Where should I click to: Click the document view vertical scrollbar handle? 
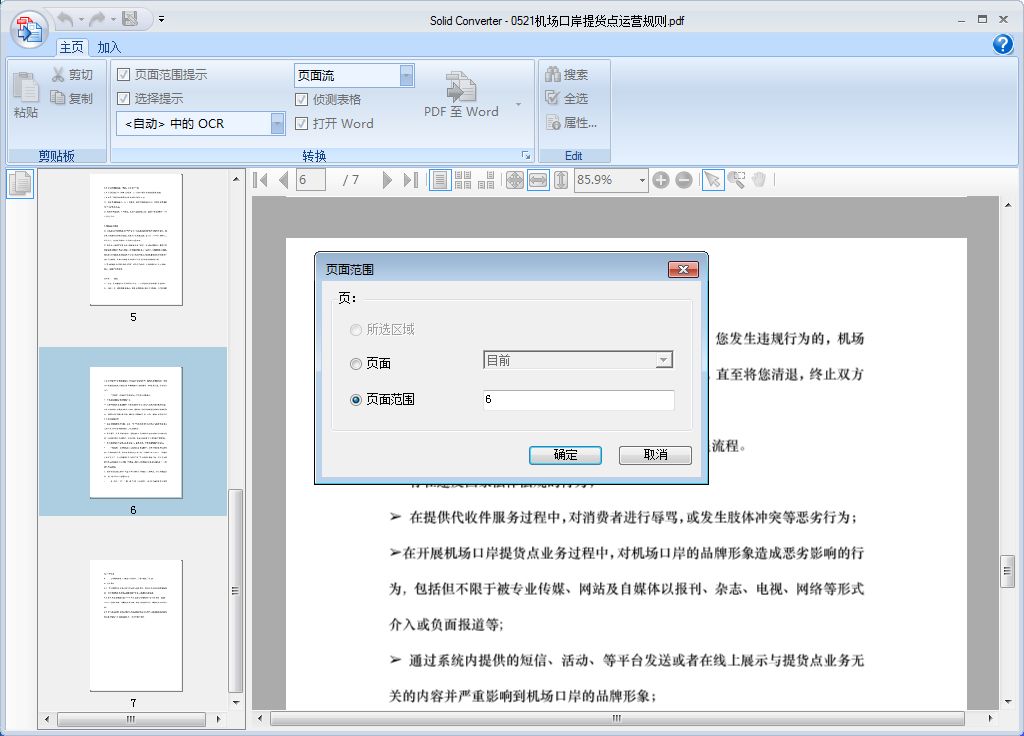[1007, 571]
